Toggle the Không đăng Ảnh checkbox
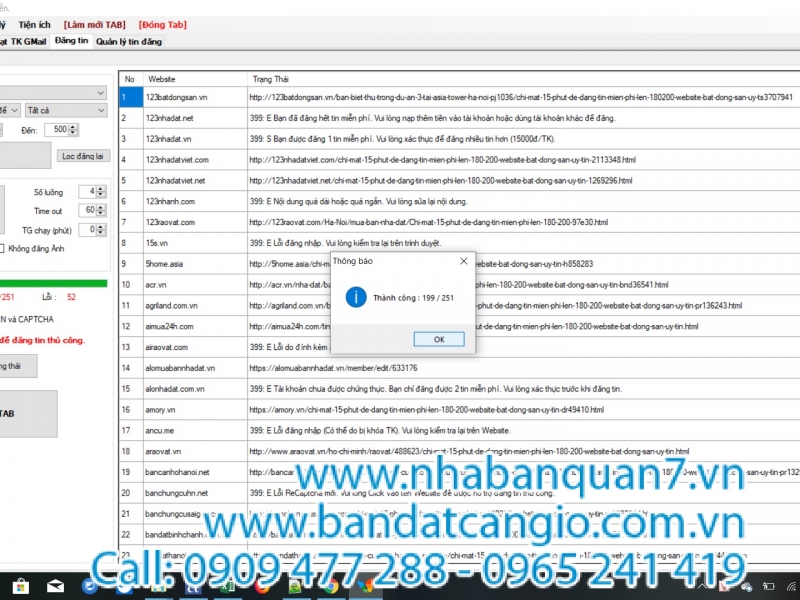The height and width of the screenshot is (600, 800). click(3, 248)
